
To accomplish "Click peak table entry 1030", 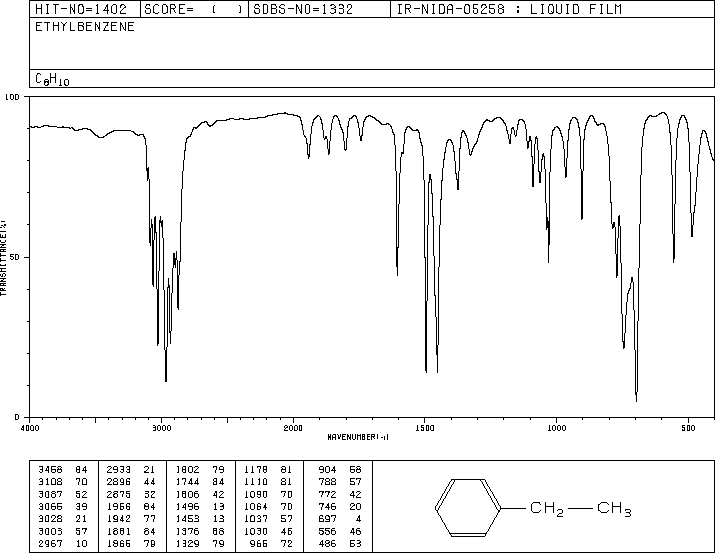I will [256, 532].
